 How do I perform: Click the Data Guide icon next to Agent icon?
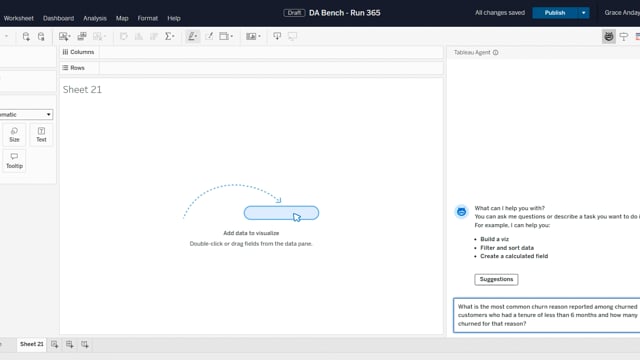coord(624,37)
